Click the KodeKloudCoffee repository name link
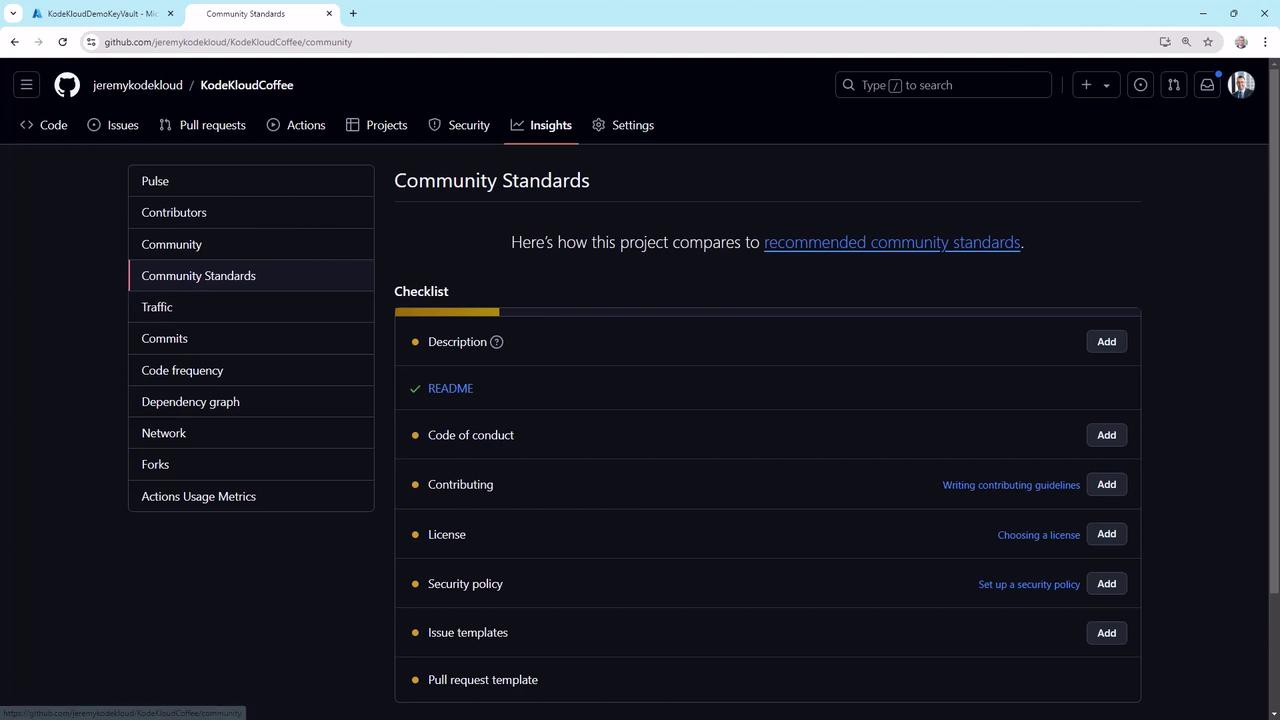The image size is (1280, 720). [x=247, y=85]
